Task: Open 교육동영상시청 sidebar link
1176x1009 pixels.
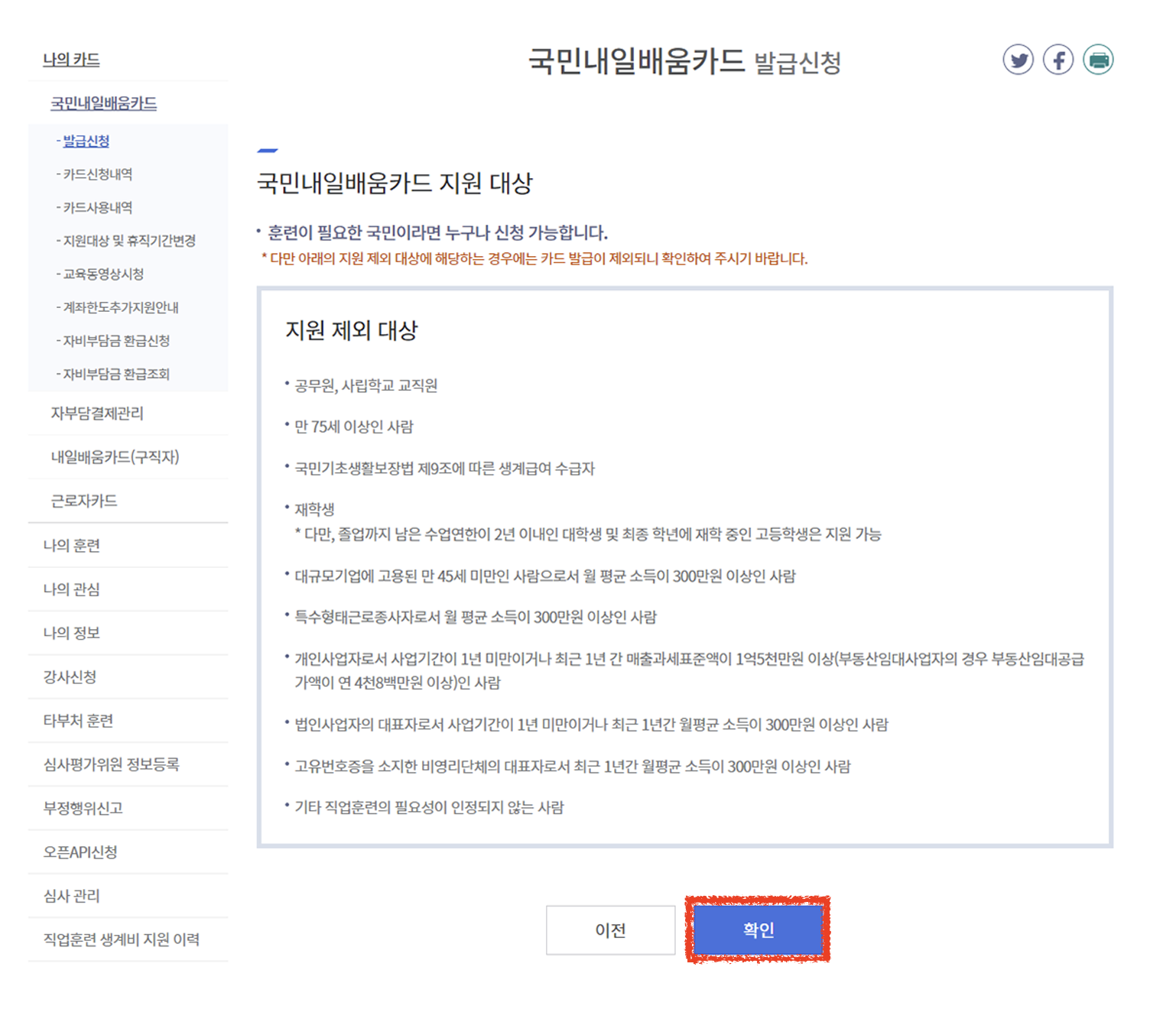Action: (x=103, y=274)
